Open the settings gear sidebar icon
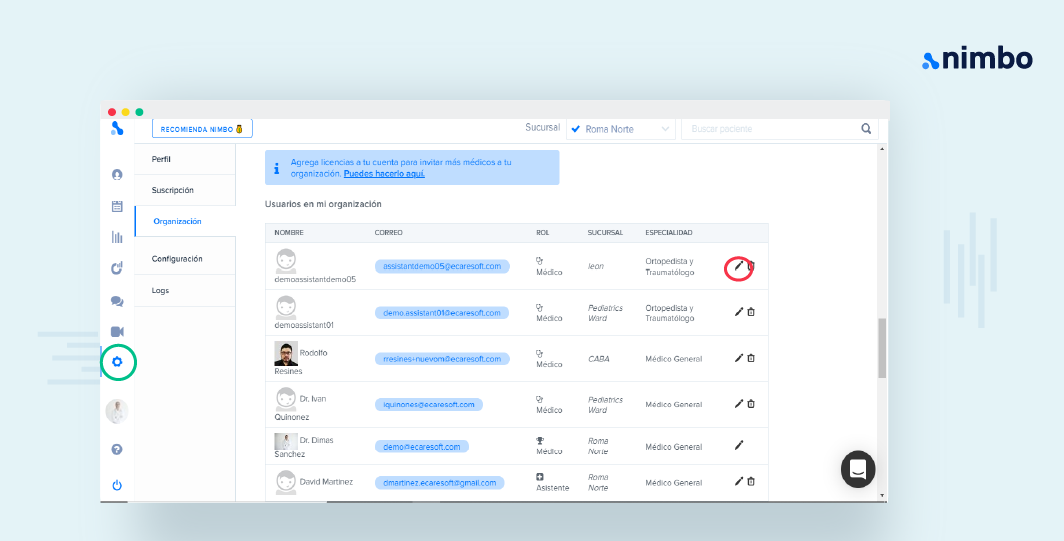1064x541 pixels. 117,362
